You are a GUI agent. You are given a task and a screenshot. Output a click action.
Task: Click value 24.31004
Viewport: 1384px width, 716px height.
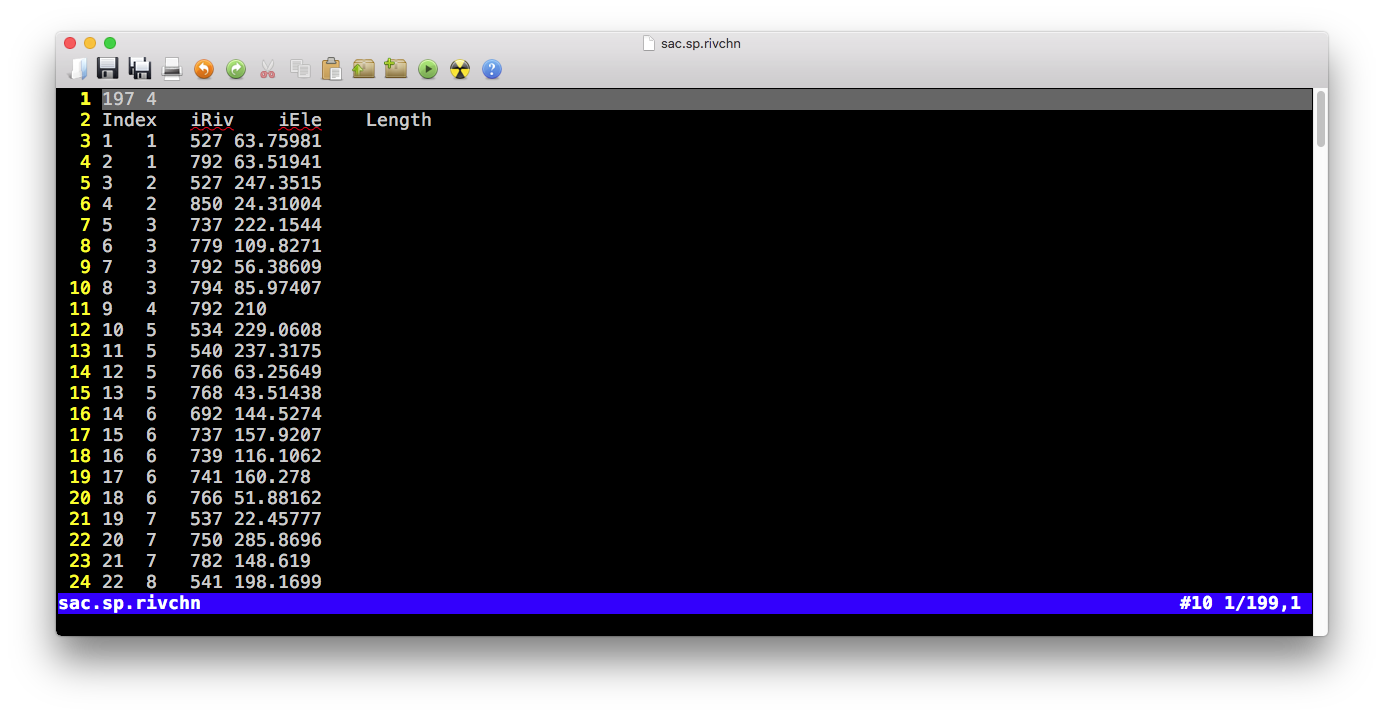point(278,204)
